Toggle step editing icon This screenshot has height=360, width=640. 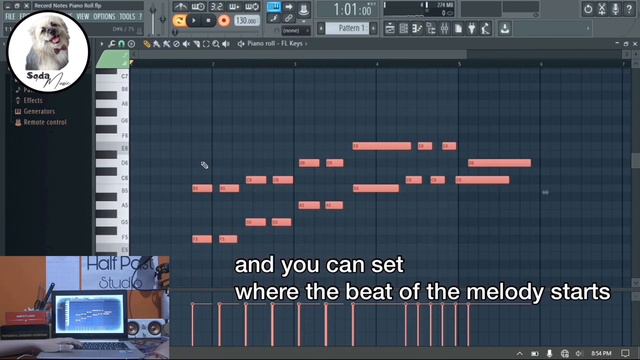273,18
